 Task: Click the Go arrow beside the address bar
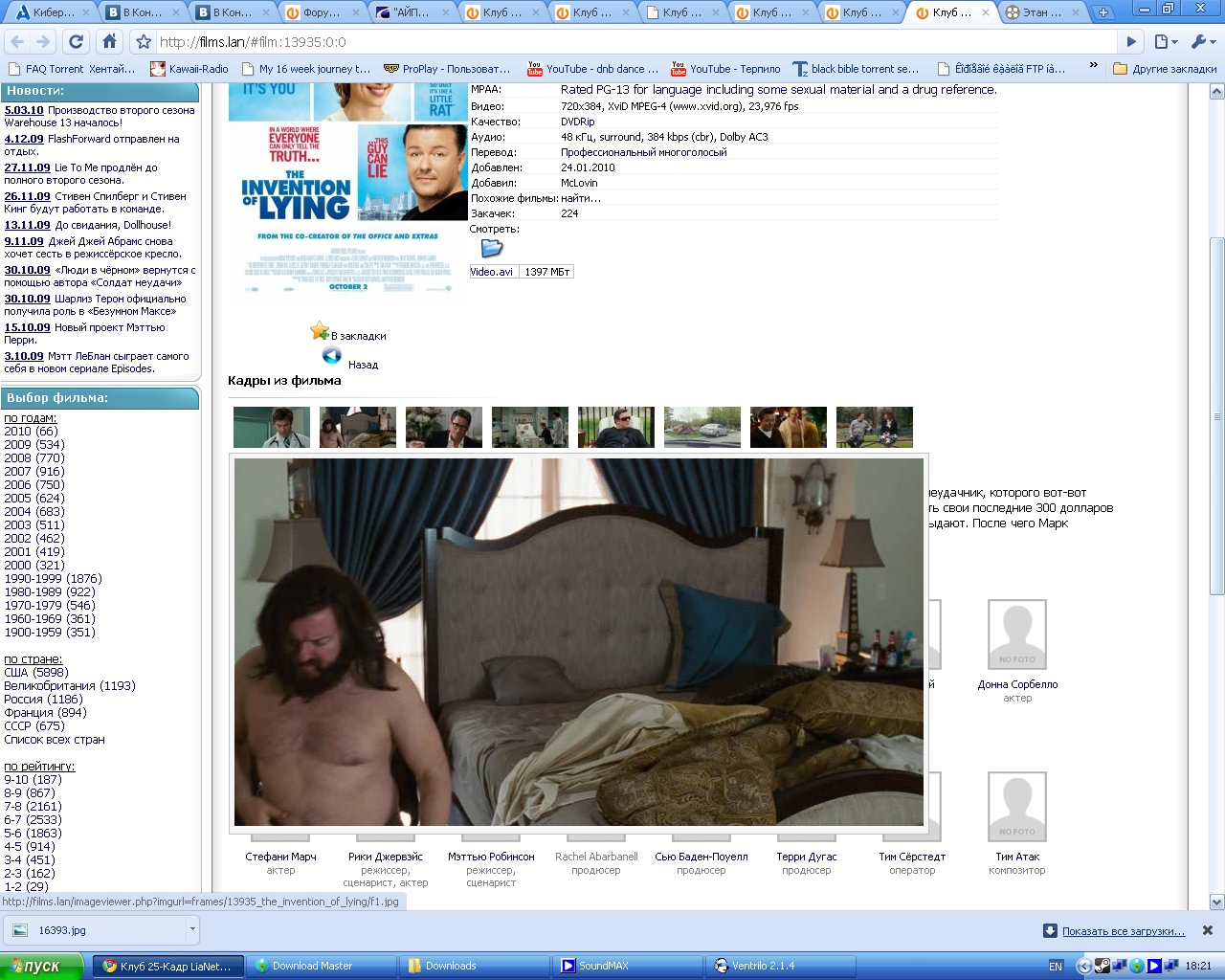1131,42
